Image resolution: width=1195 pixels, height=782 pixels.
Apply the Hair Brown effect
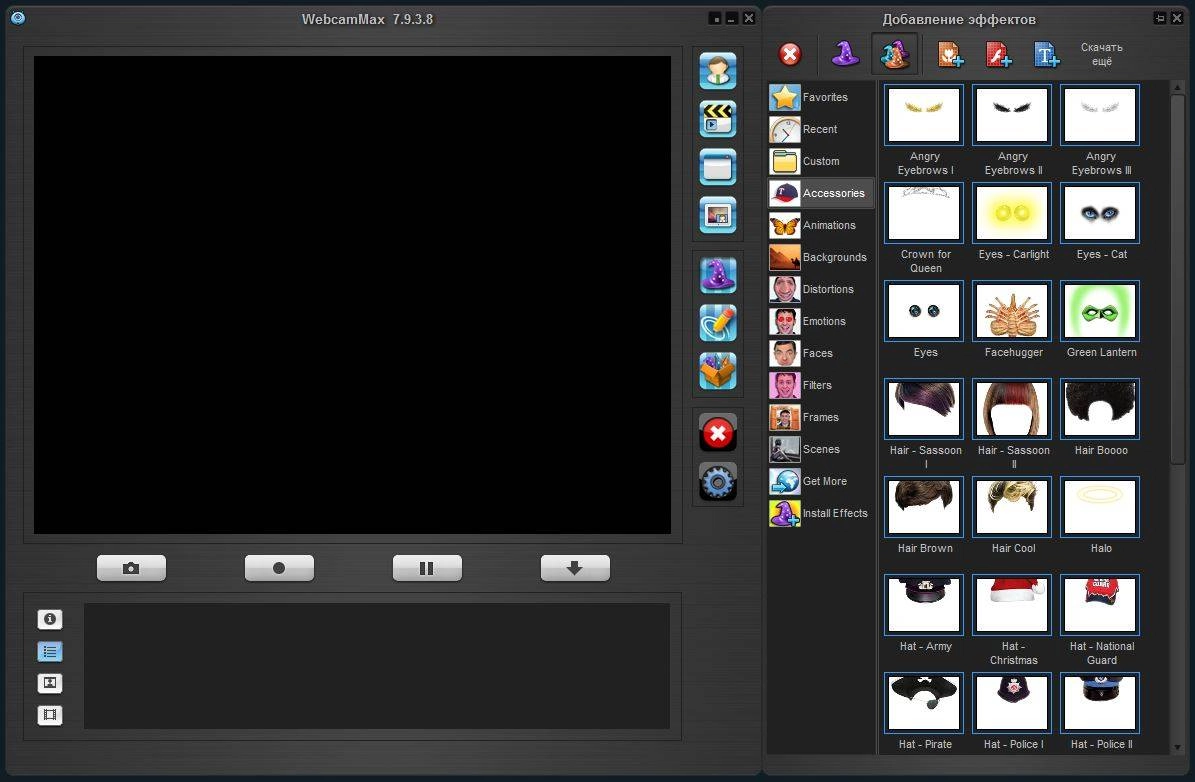coord(924,507)
